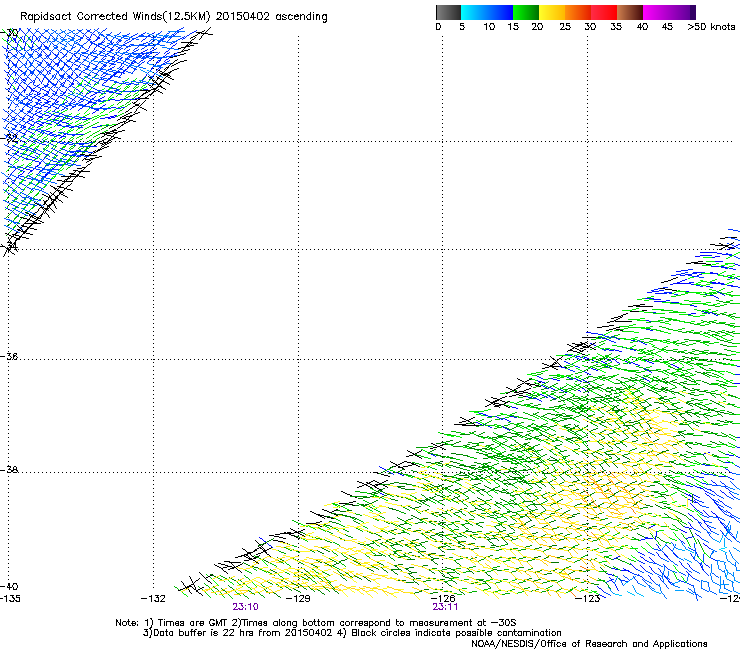
Task: Click the 'Times are GMT' note line
Action: (316, 623)
